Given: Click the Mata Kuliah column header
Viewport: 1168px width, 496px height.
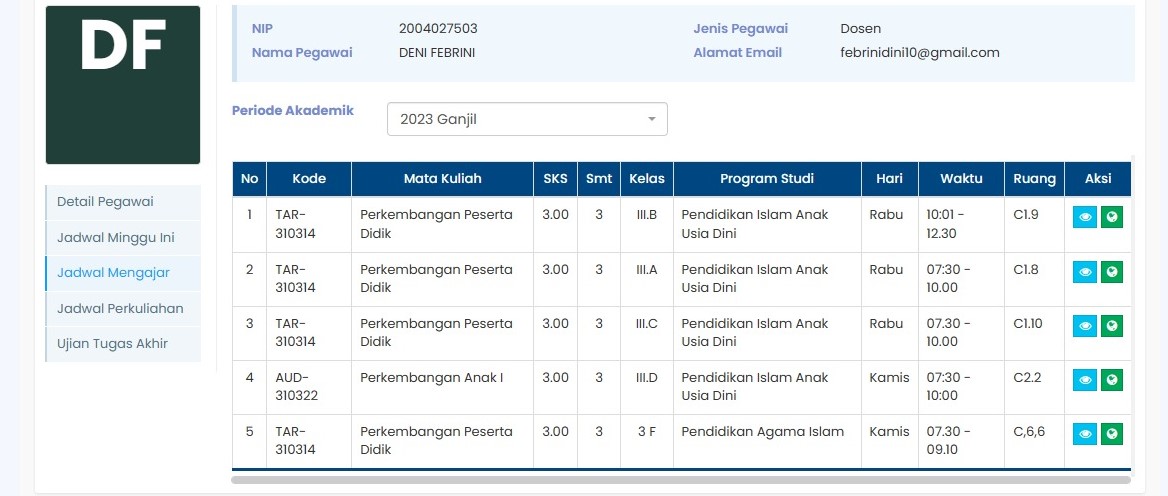Looking at the screenshot, I should [x=442, y=179].
